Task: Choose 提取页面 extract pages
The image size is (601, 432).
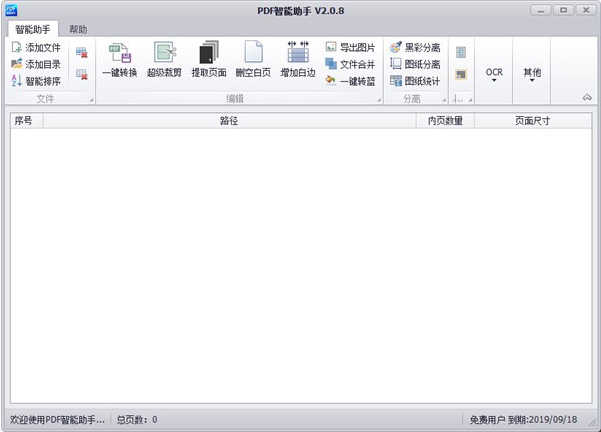Action: coord(209,59)
